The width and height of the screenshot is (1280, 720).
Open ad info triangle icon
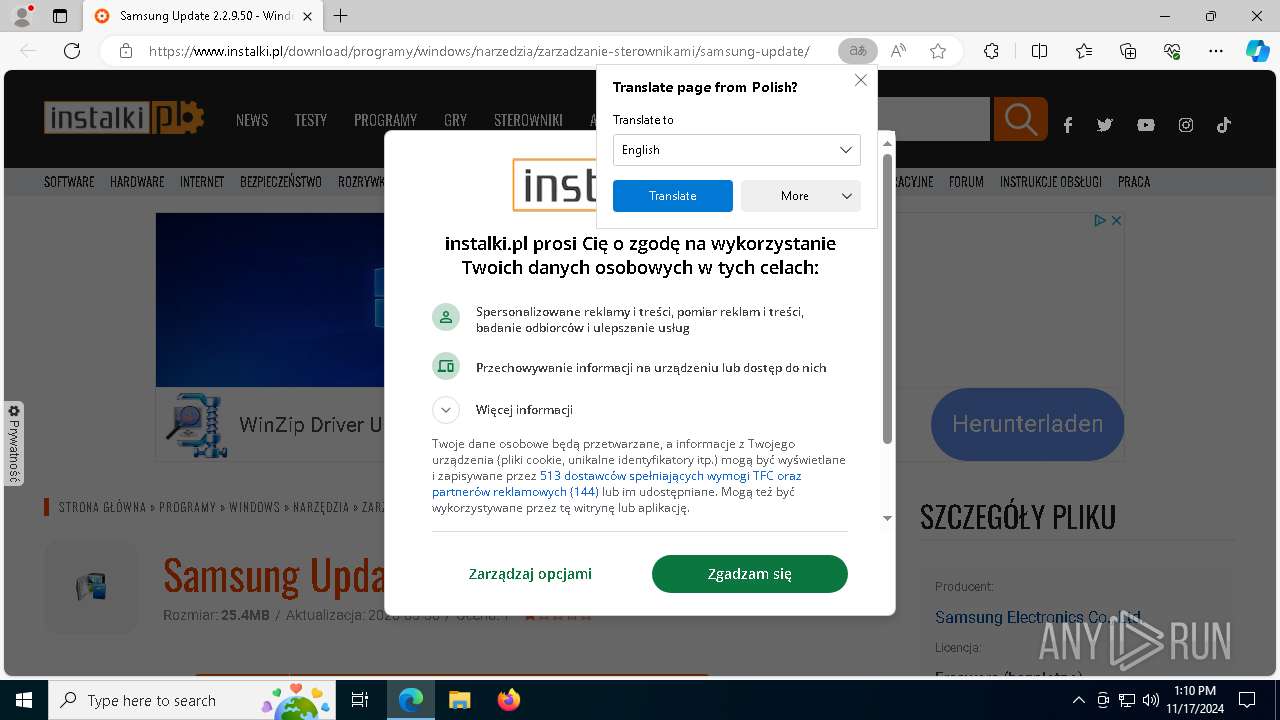point(1100,220)
